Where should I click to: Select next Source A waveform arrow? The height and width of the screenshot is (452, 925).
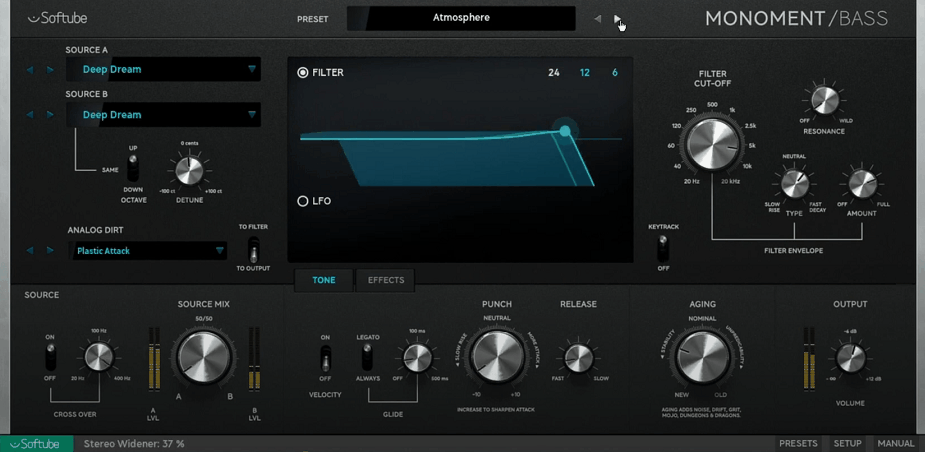coord(50,70)
